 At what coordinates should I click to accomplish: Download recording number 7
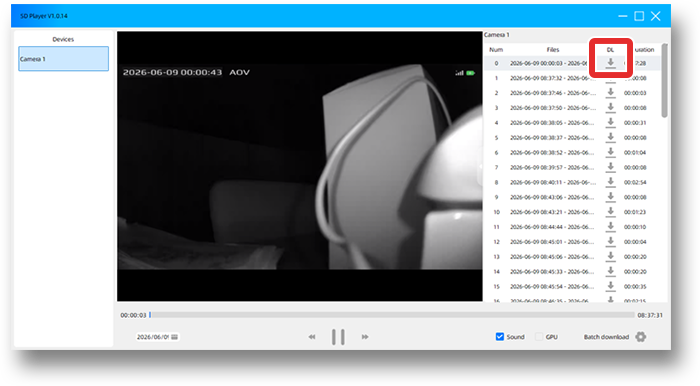click(x=610, y=167)
